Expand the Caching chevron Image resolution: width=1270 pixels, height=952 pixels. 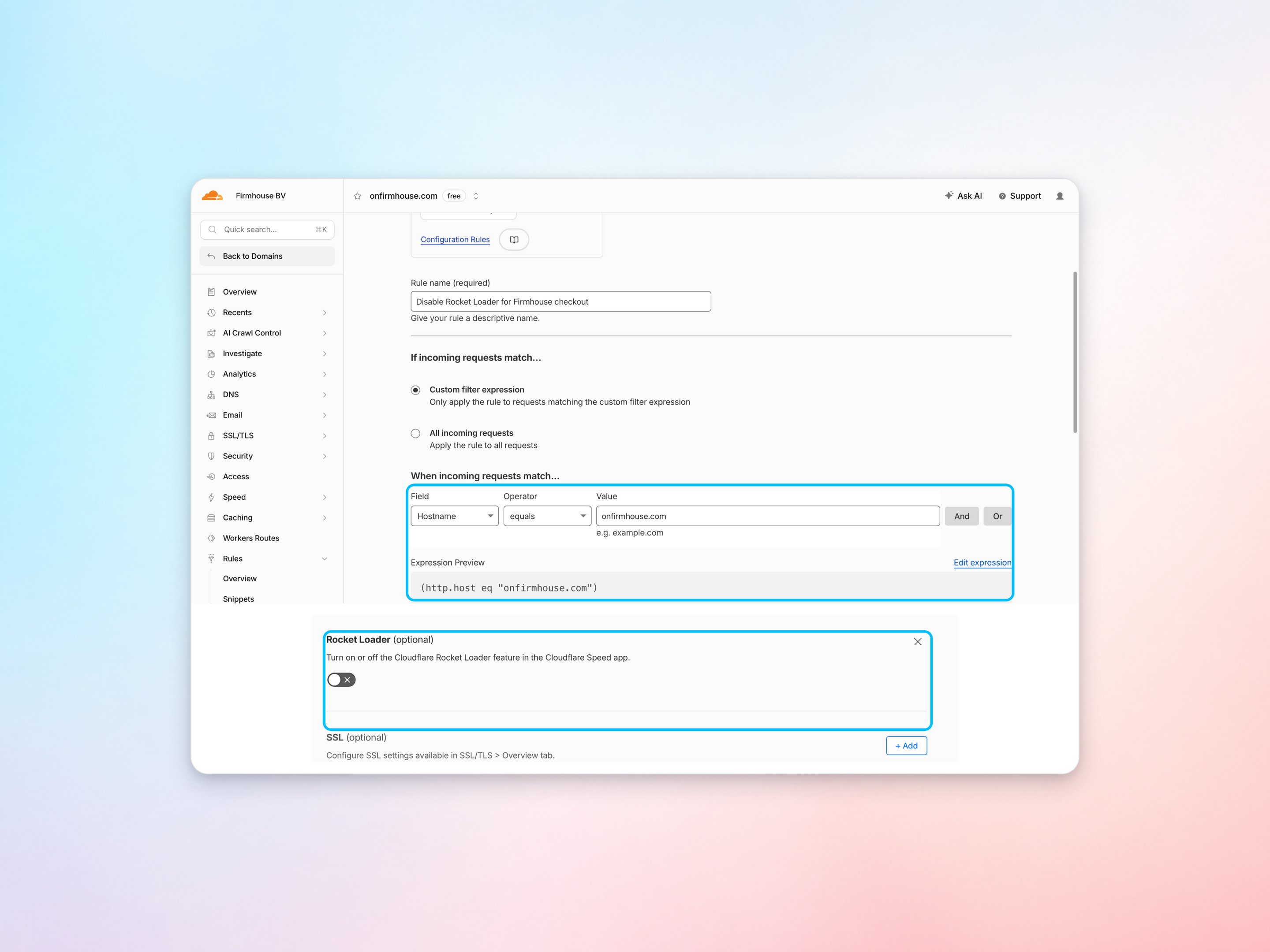[325, 518]
